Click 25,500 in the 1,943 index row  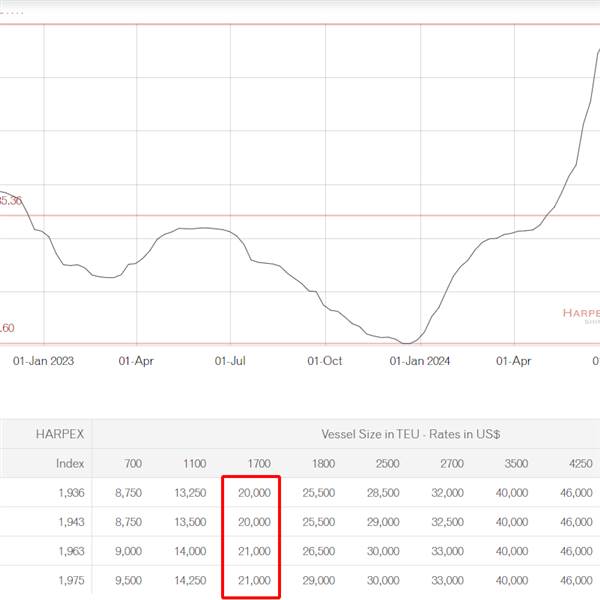[318, 522]
